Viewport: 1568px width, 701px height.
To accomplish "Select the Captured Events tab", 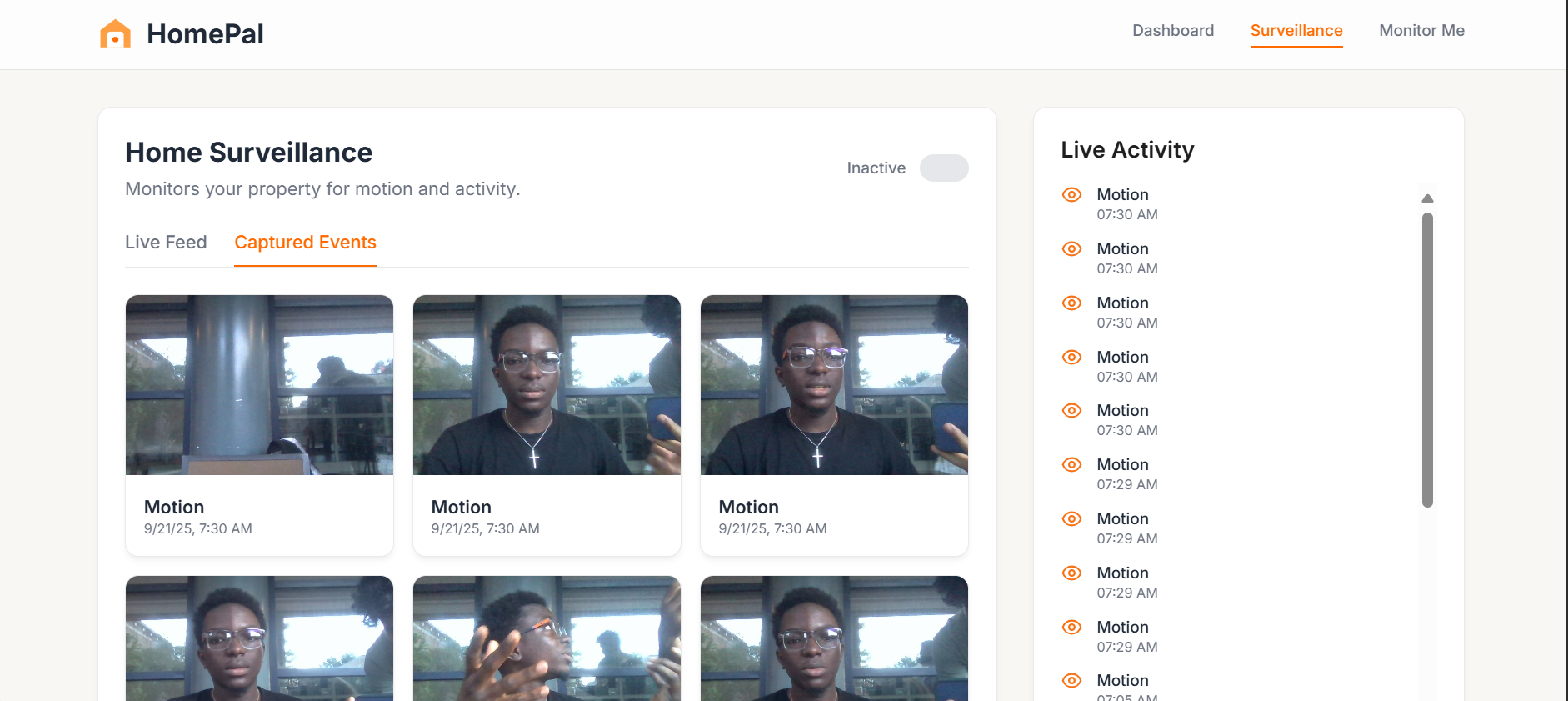I will (305, 242).
